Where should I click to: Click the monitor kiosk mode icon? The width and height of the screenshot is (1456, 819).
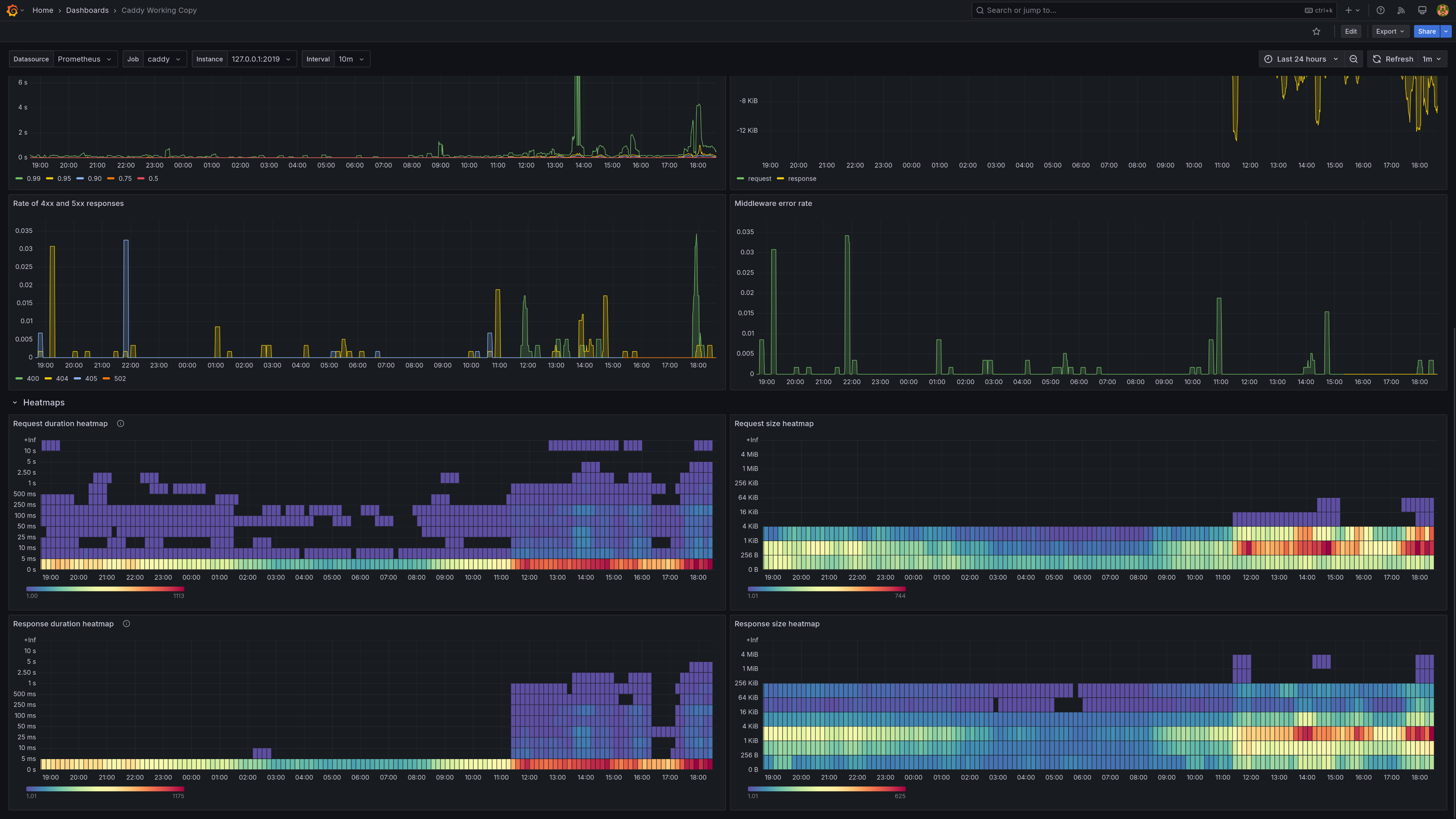1422,10
